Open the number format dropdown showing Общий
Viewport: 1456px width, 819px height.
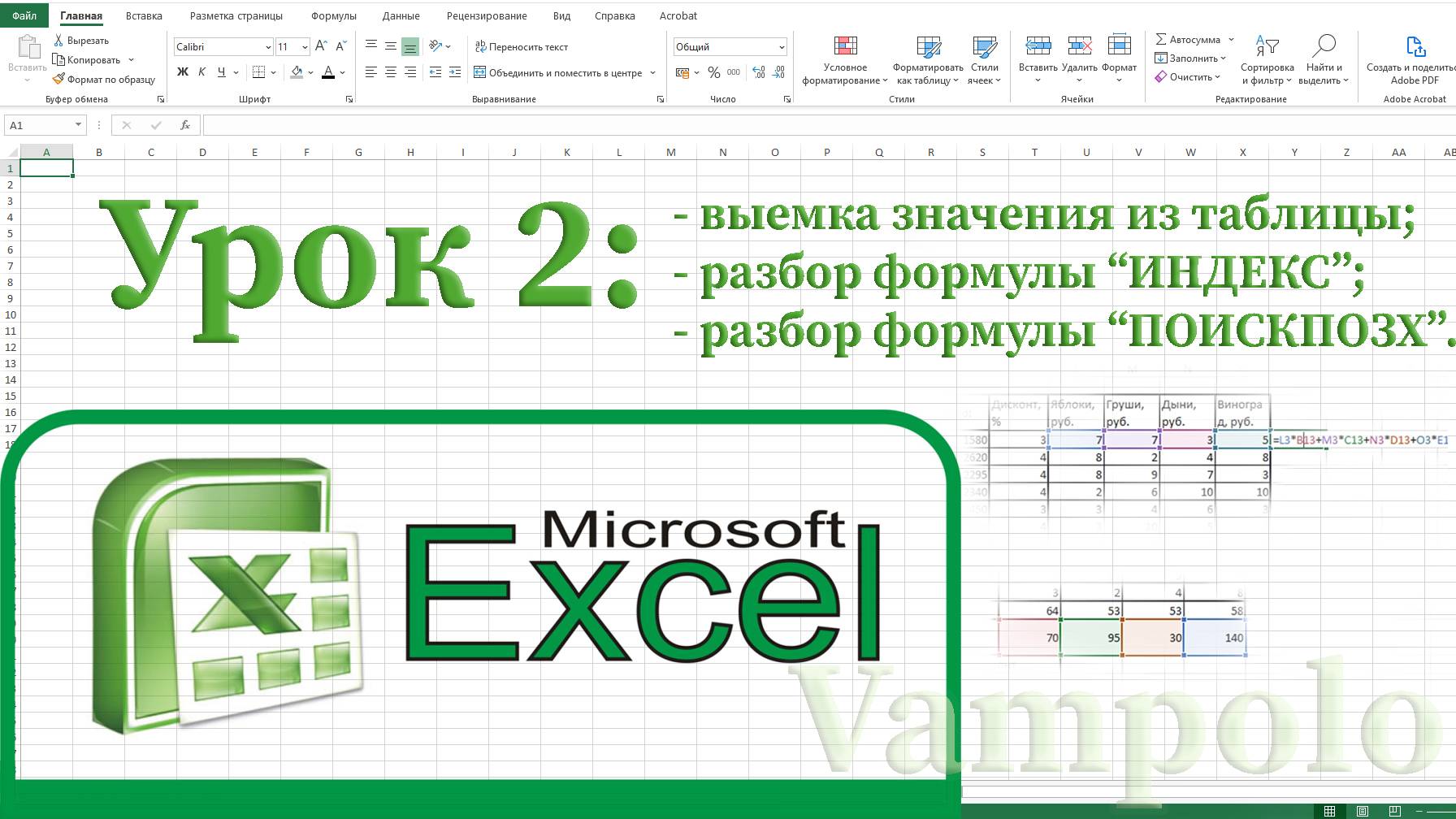pos(782,47)
